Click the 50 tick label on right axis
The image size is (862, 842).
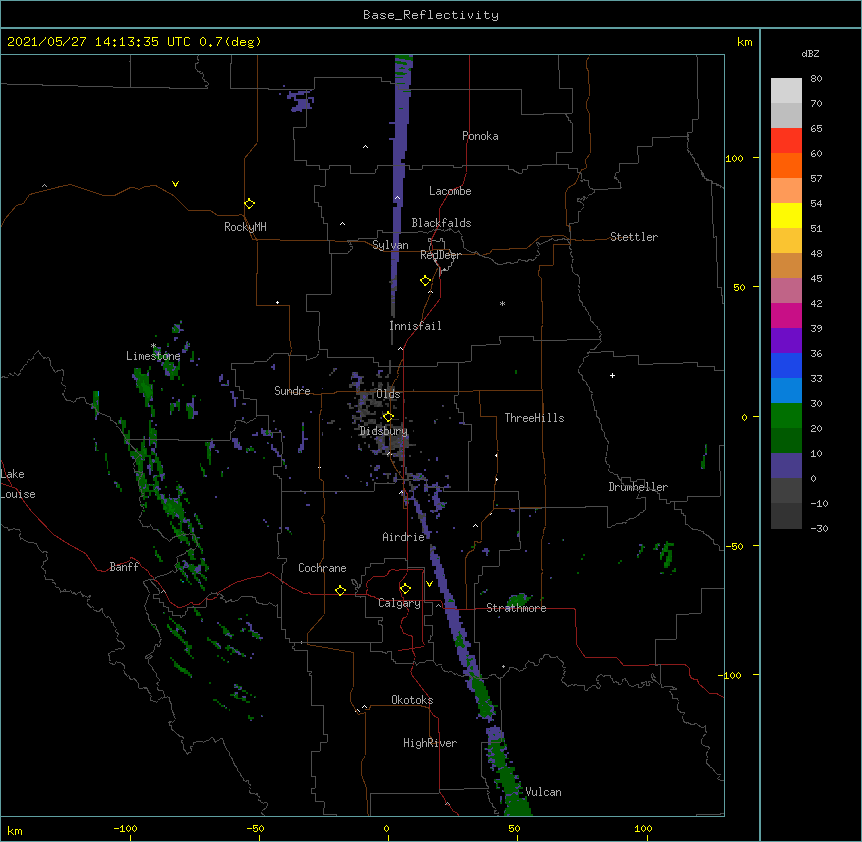tap(739, 287)
